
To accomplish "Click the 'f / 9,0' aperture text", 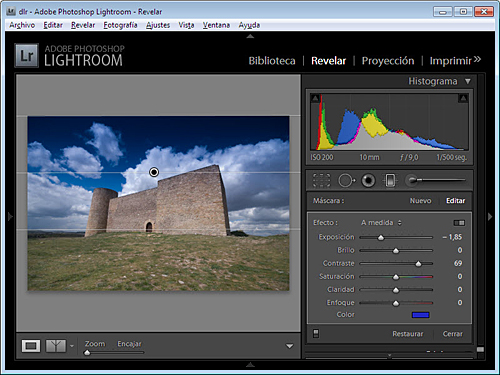I will click(x=409, y=157).
